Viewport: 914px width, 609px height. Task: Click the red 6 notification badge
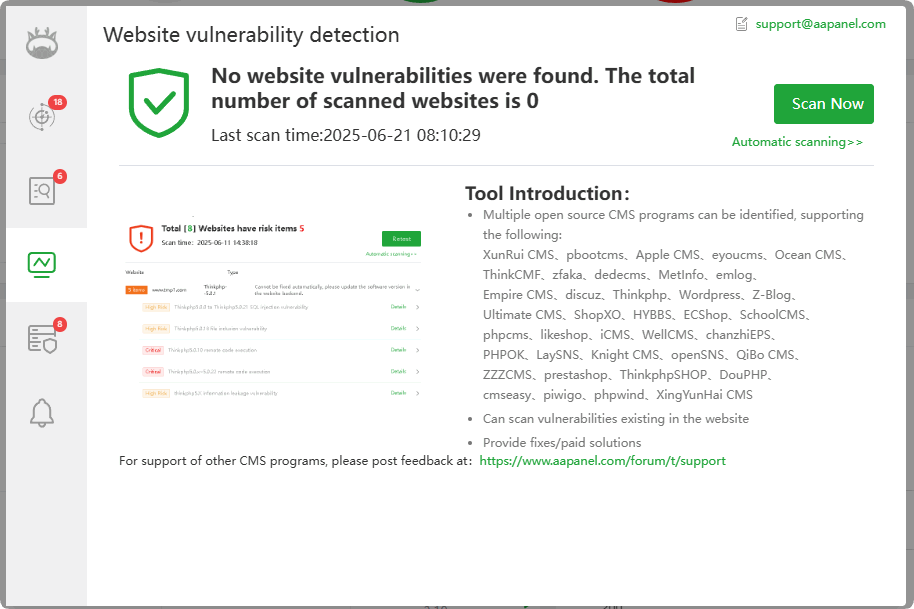60,177
